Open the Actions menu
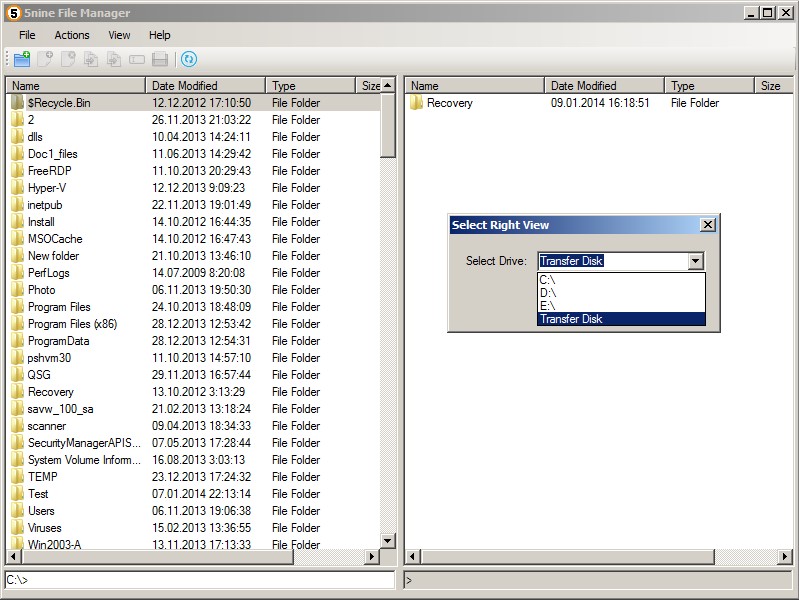The height and width of the screenshot is (600, 799). point(72,35)
